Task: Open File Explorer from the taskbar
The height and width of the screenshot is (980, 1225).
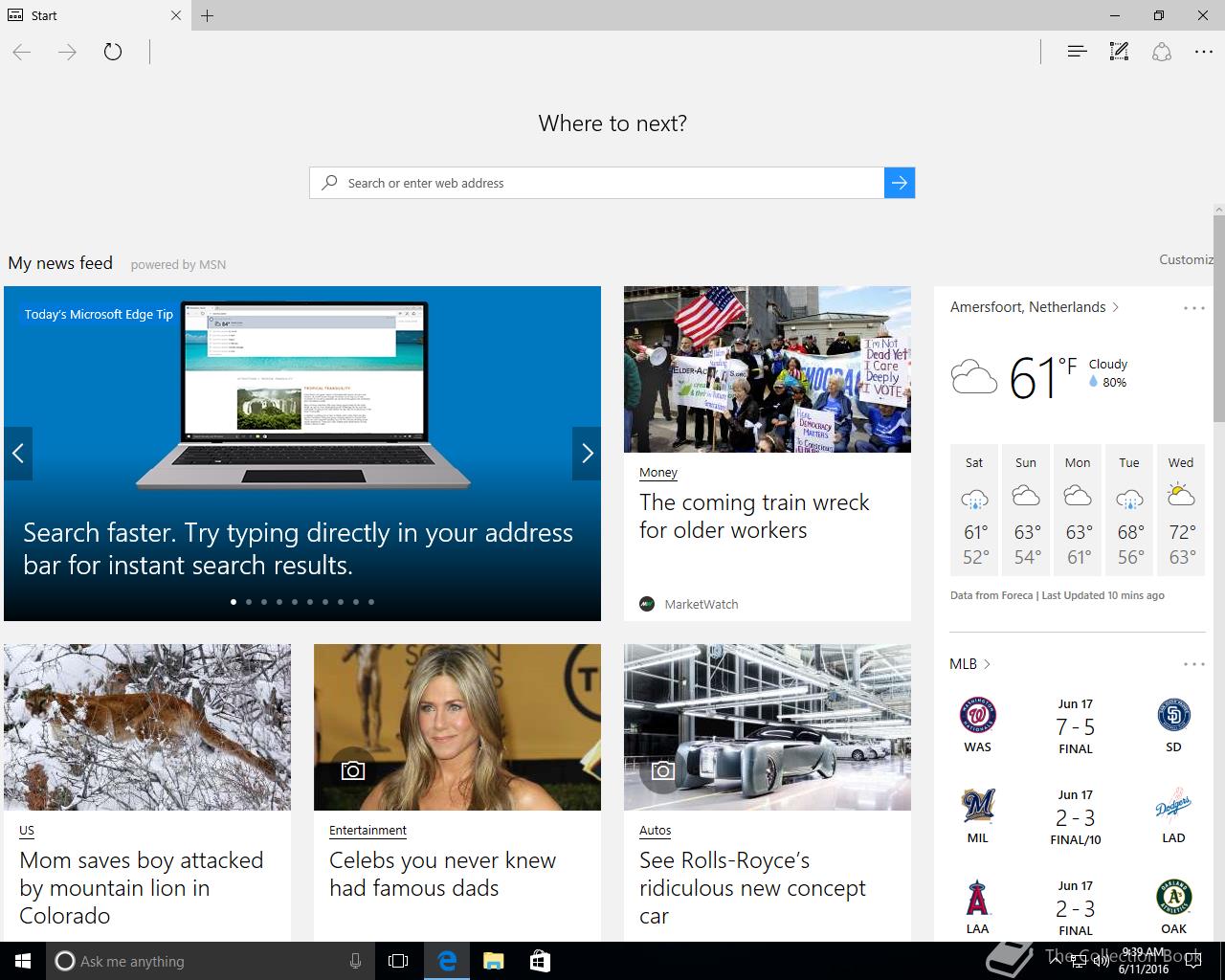Action: (x=493, y=961)
